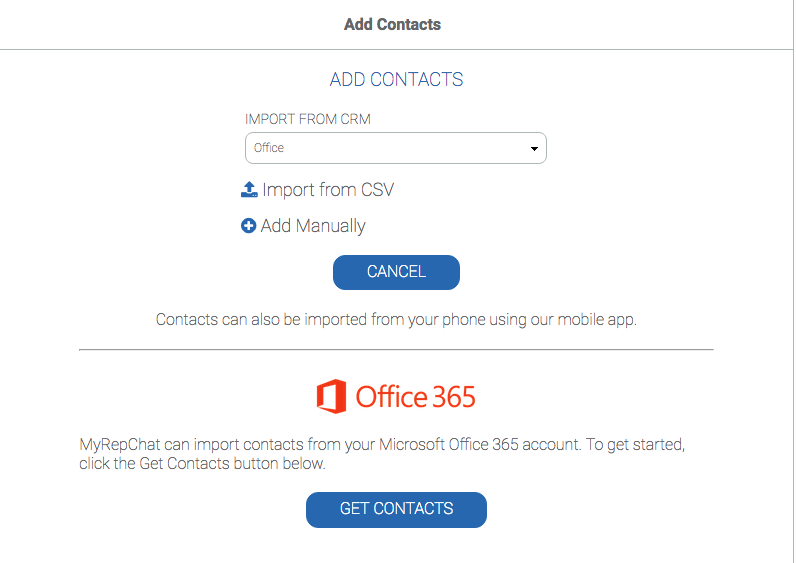Click the 'Add Contacts' title in the header bar
Image resolution: width=796 pixels, height=563 pixels.
pos(392,24)
